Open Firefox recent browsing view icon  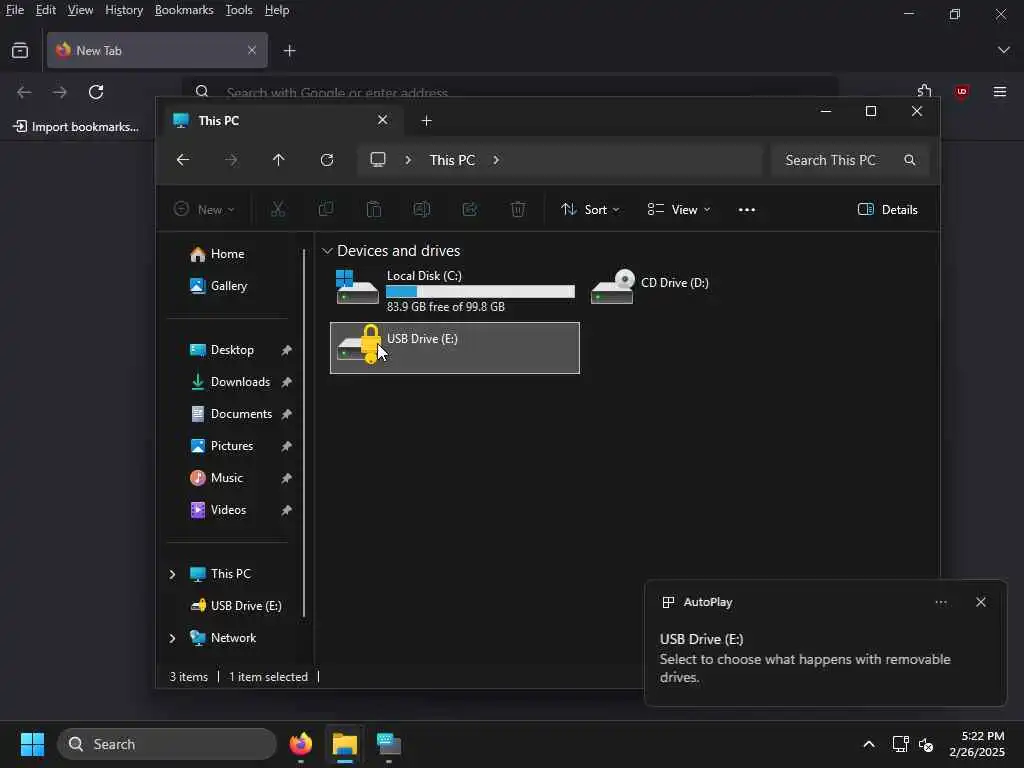pyautogui.click(x=20, y=50)
